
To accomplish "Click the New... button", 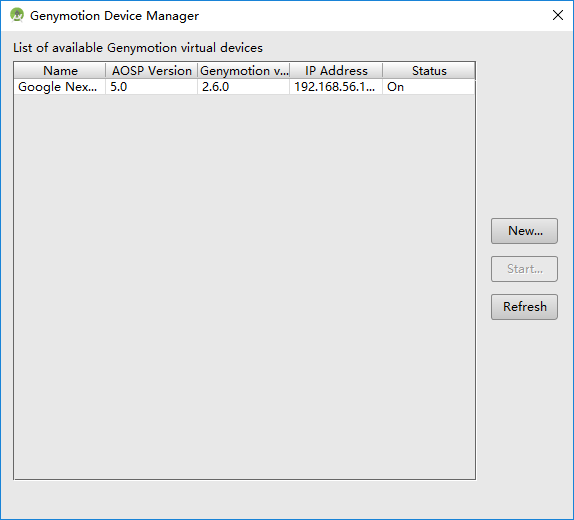I will click(x=524, y=231).
